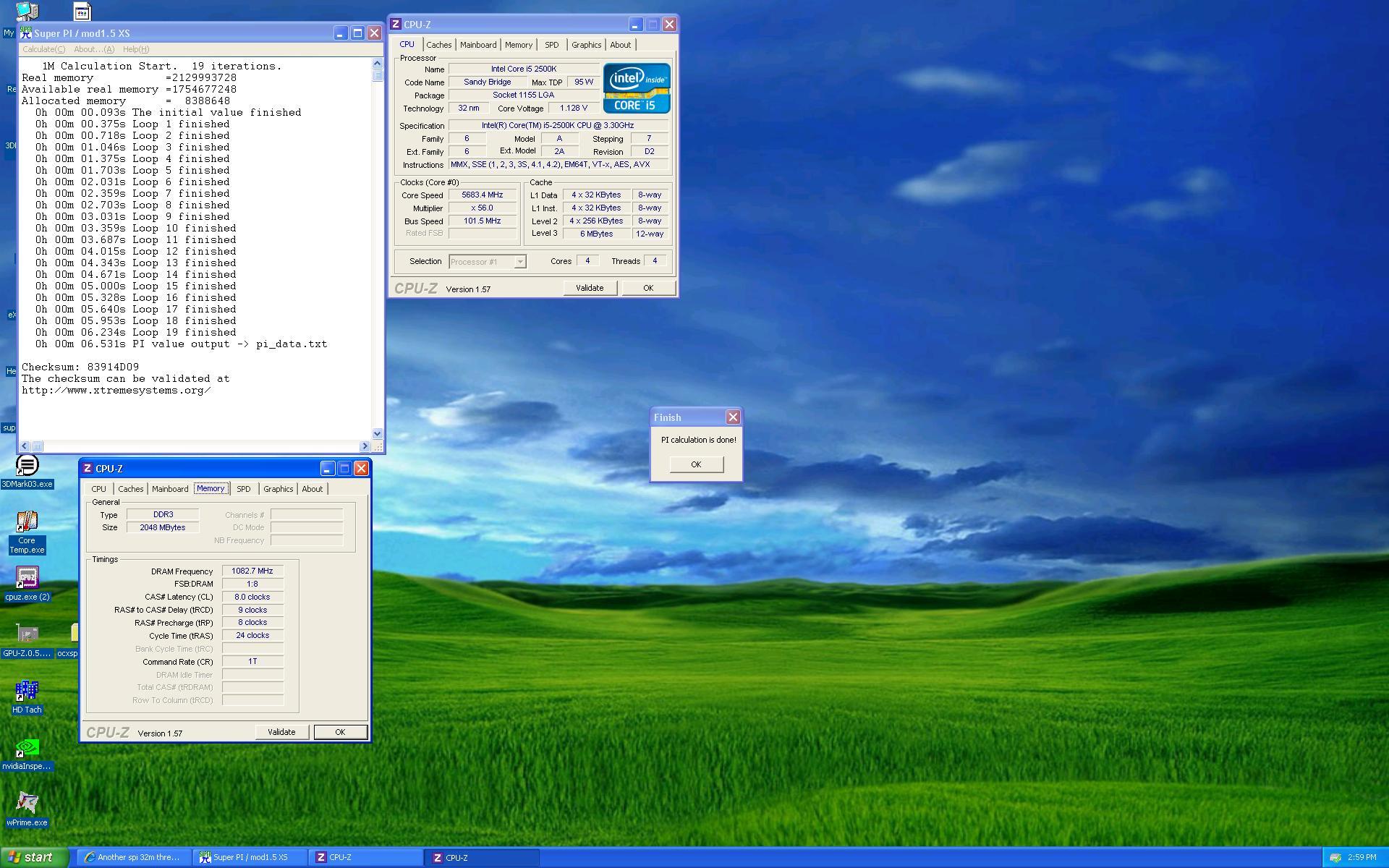Confirm OK in the Finish dialog
Viewport: 1389px width, 868px height.
696,464
